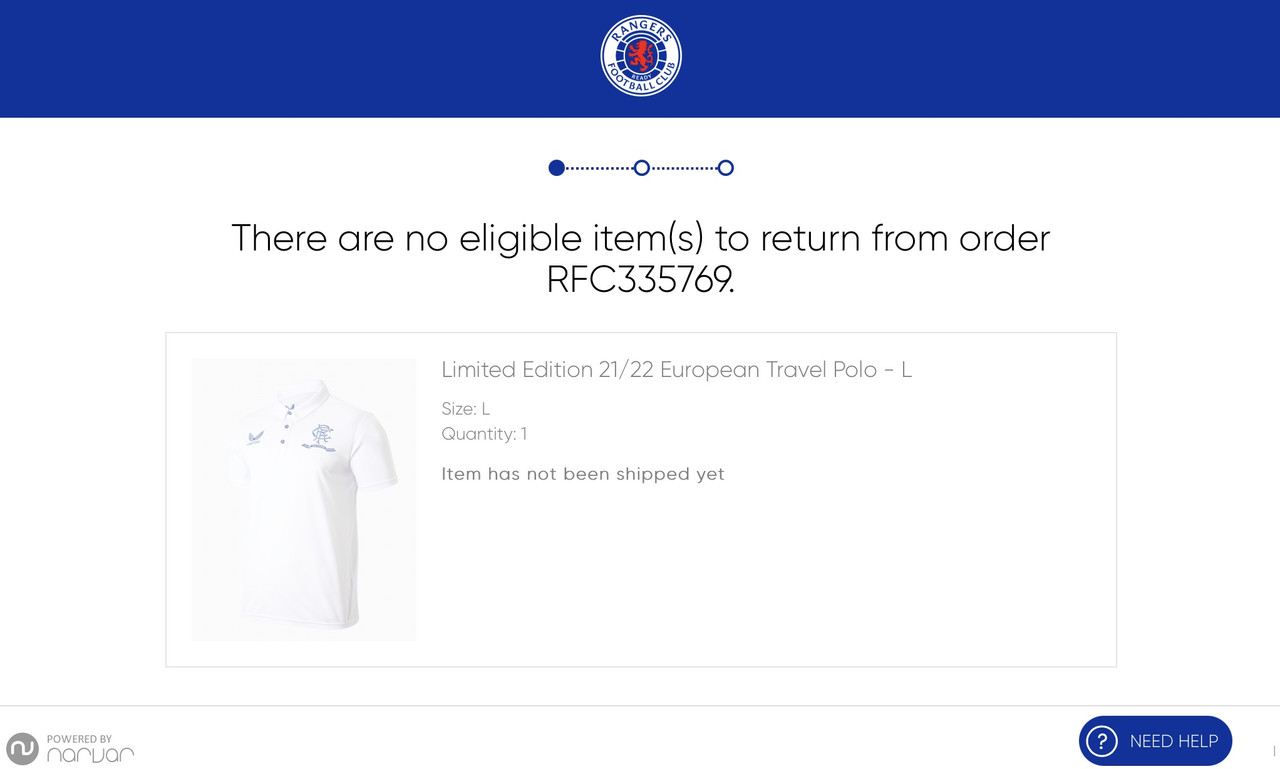Select the "Size: L" text
The image size is (1280, 769).
465,409
